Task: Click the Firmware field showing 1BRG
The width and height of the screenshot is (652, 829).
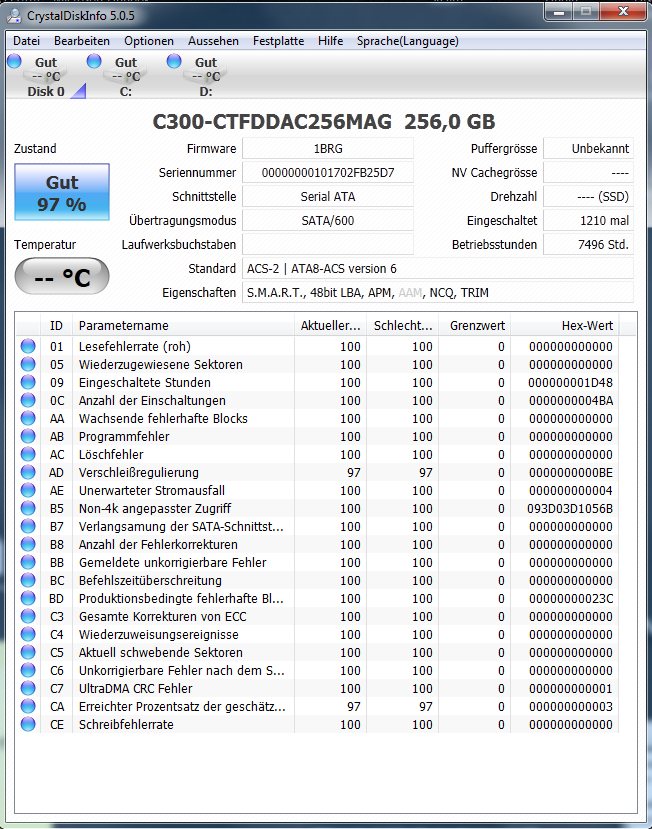Action: [x=328, y=149]
